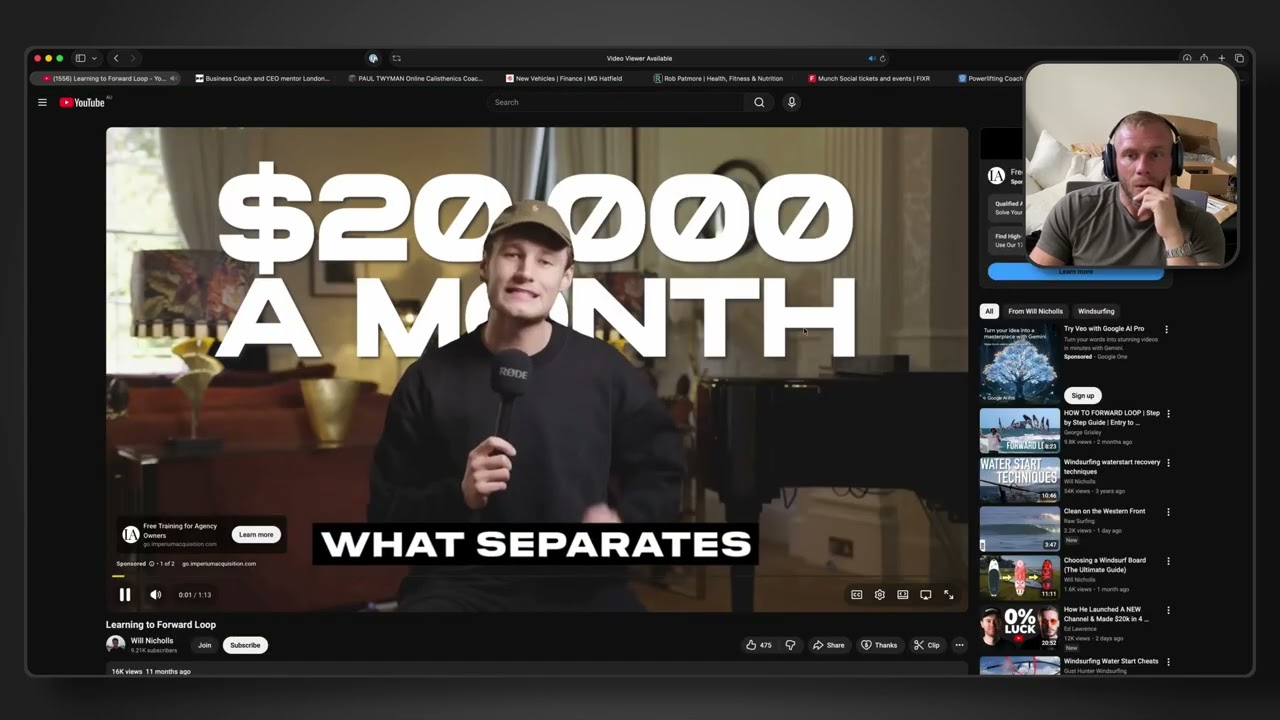
Task: Subscribe to Will Nicholls channel
Action: pos(245,645)
